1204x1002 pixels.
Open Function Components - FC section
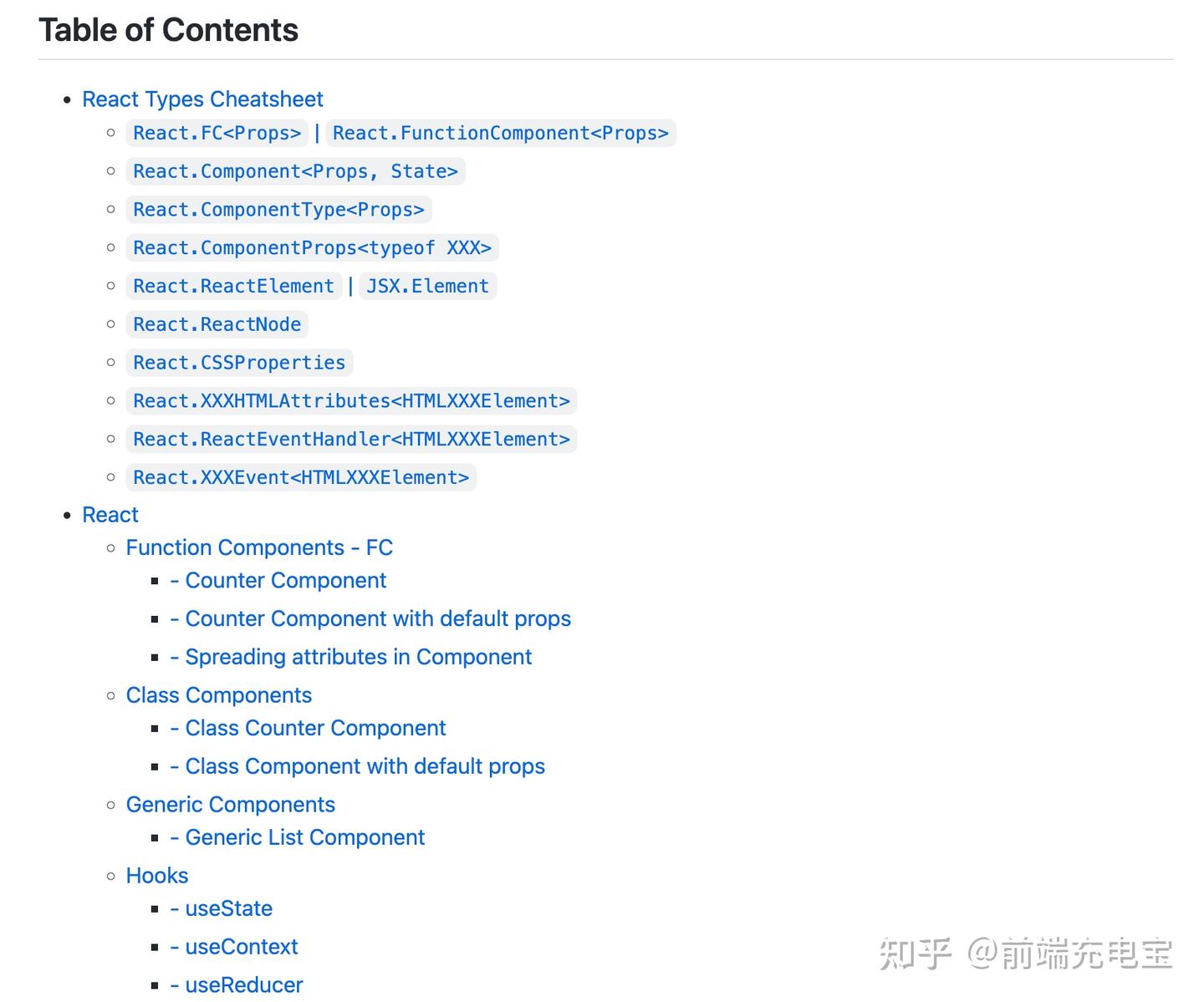(259, 548)
